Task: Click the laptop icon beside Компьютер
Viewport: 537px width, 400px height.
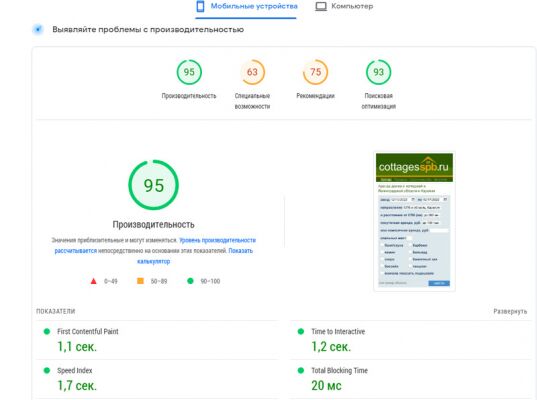Action: click(x=321, y=7)
